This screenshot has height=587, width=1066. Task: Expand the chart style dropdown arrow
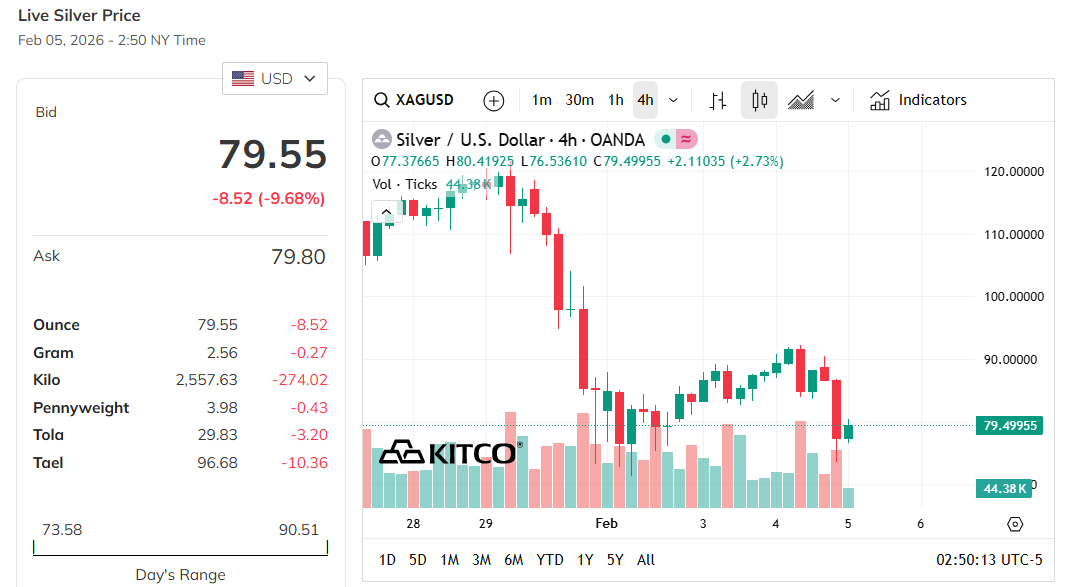coord(835,100)
